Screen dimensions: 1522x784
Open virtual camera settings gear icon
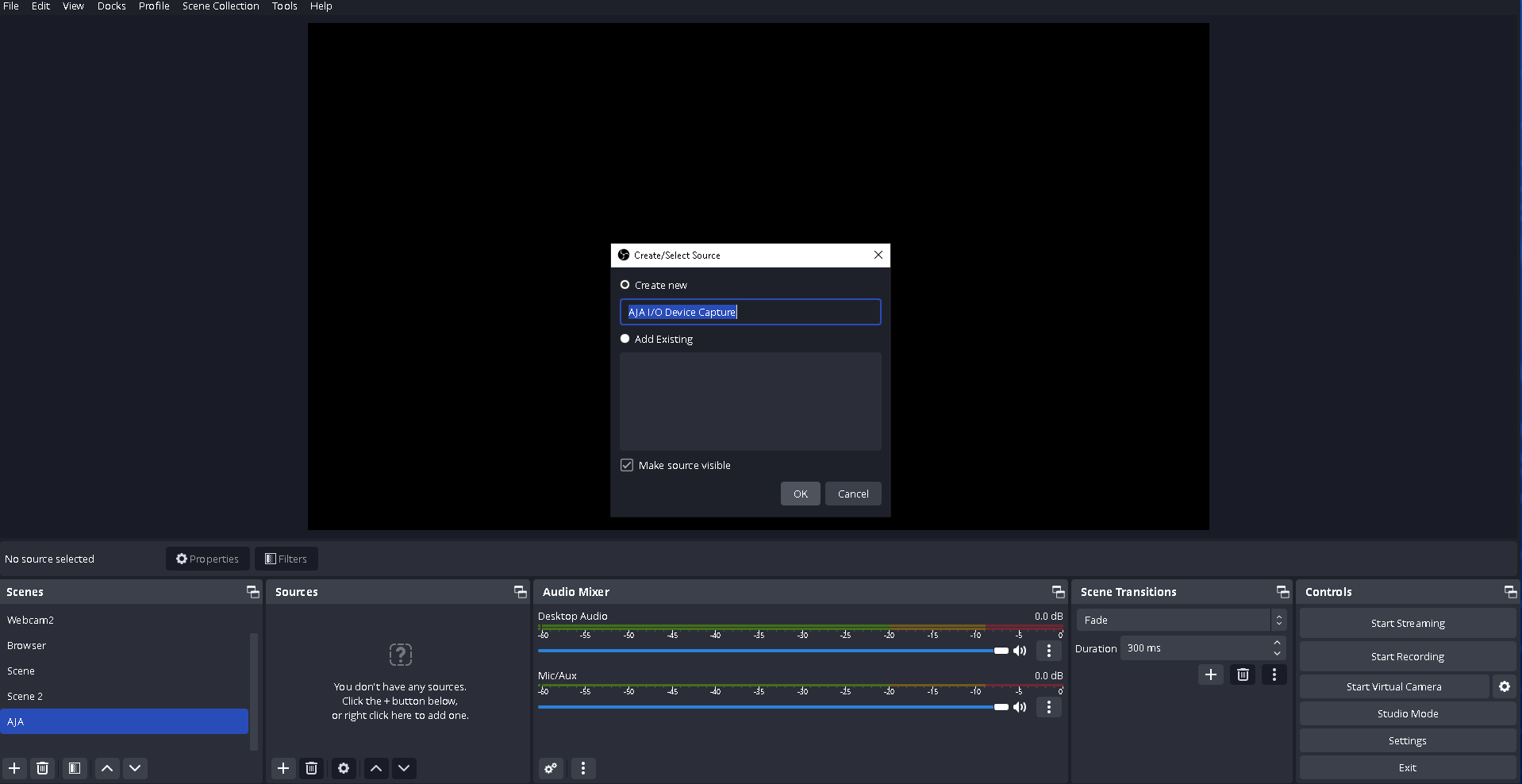(1505, 686)
